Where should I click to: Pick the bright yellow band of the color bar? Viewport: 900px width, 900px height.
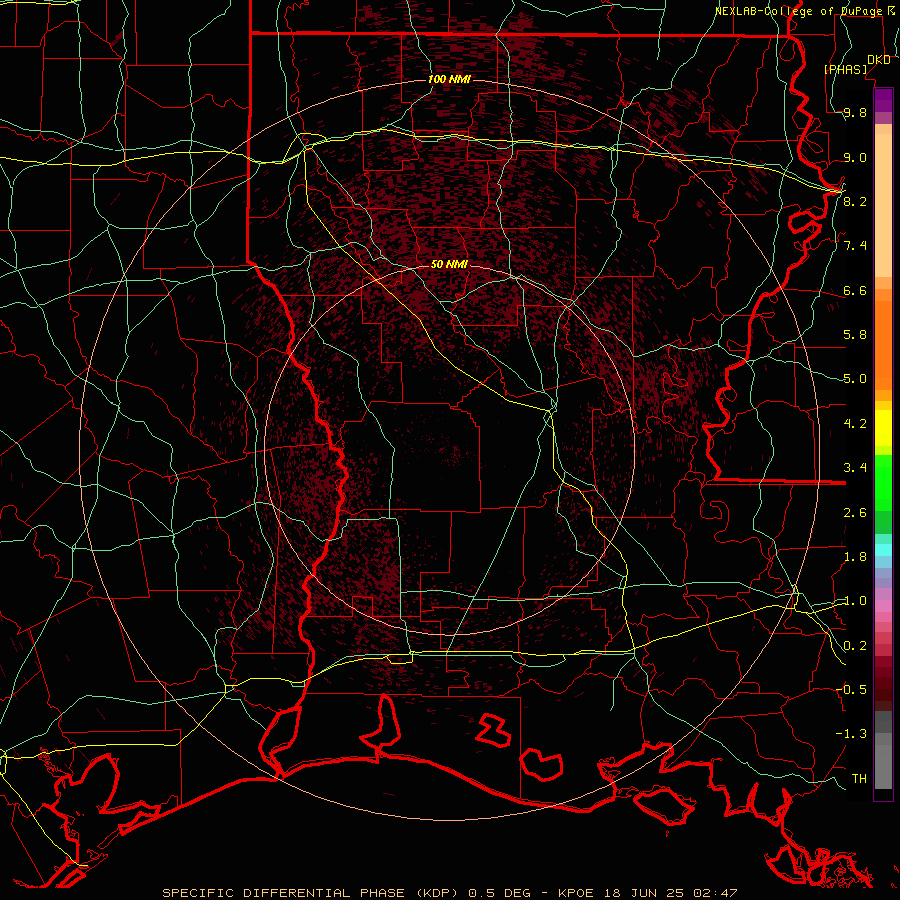(883, 428)
